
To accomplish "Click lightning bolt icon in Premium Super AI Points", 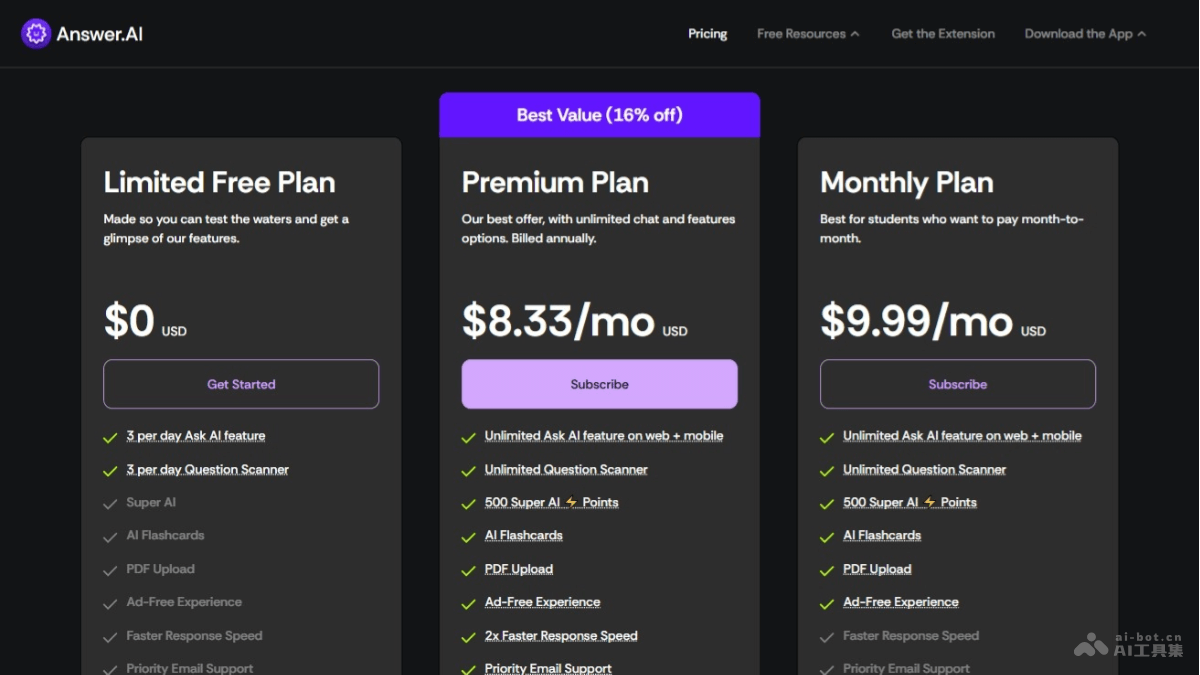I will point(571,503).
